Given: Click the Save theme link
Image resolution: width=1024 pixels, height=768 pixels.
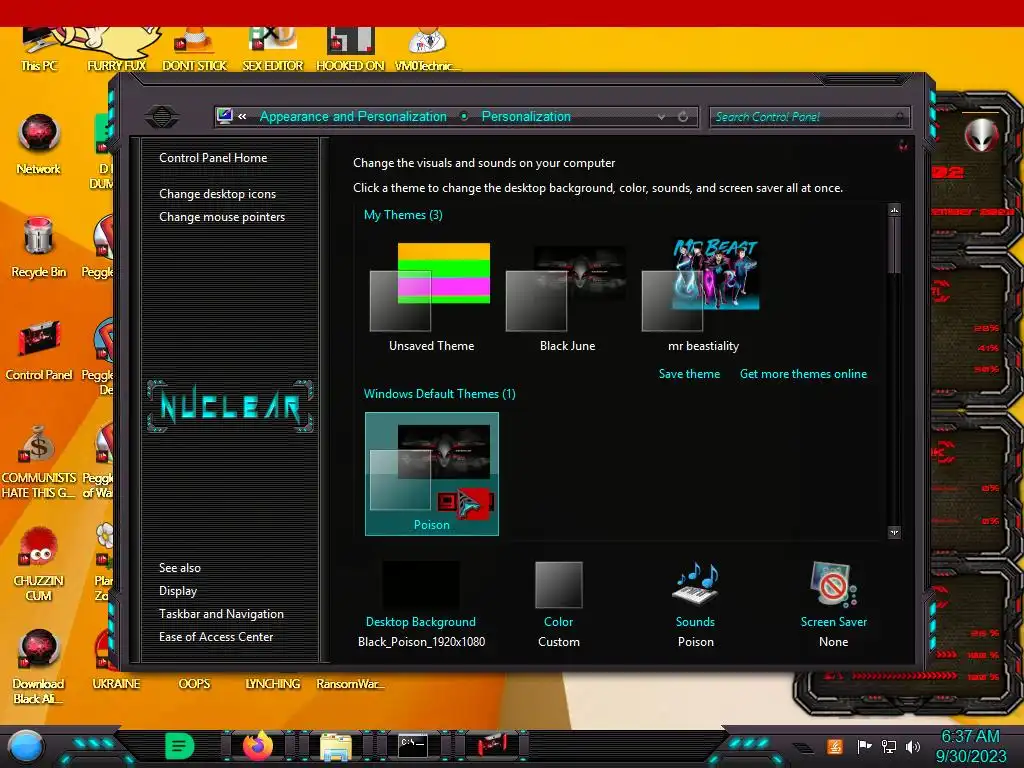Looking at the screenshot, I should pos(689,374).
